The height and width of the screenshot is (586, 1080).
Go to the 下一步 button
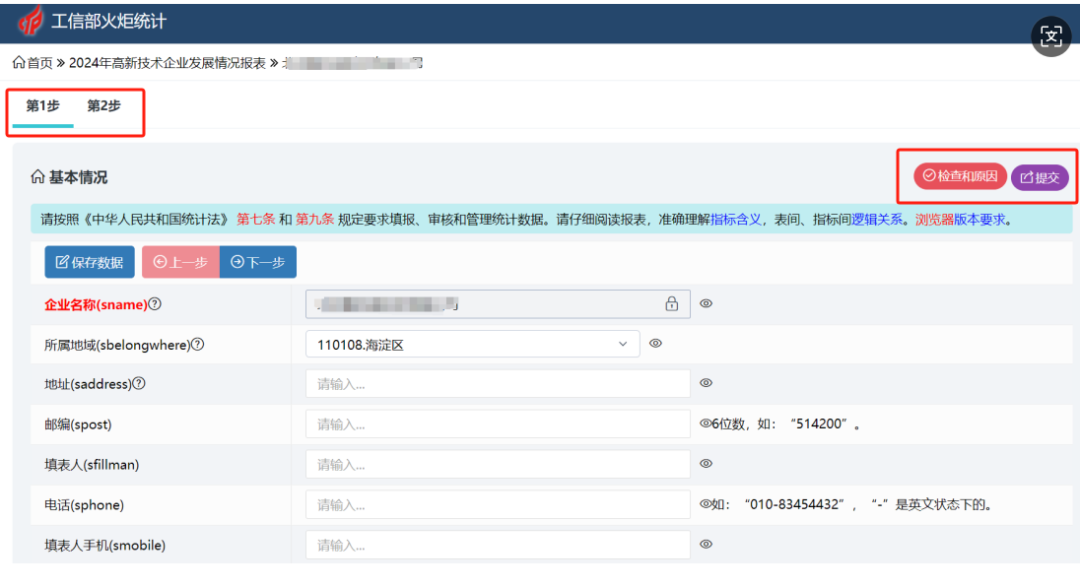pyautogui.click(x=258, y=262)
